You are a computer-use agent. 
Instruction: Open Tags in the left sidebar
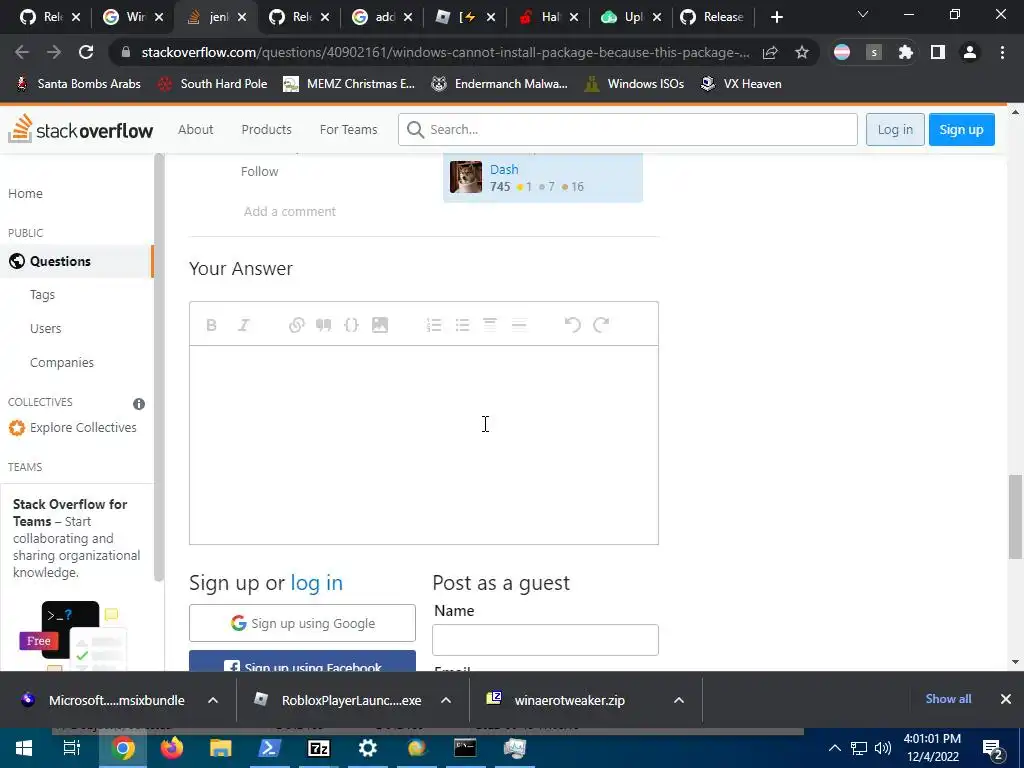point(42,295)
